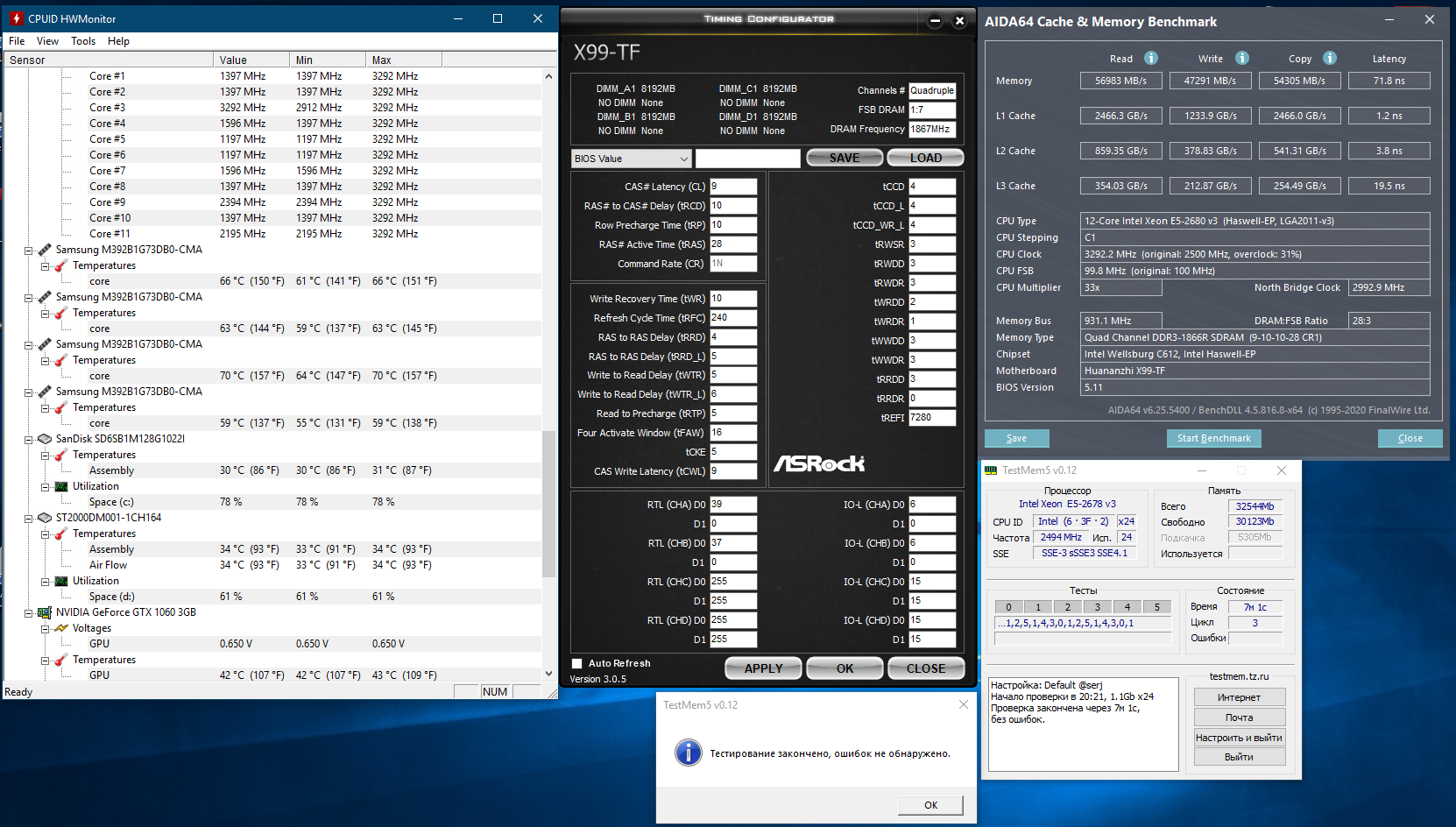Open the Write info icon in AIDA64
The width and height of the screenshot is (1456, 827).
pyautogui.click(x=1242, y=58)
